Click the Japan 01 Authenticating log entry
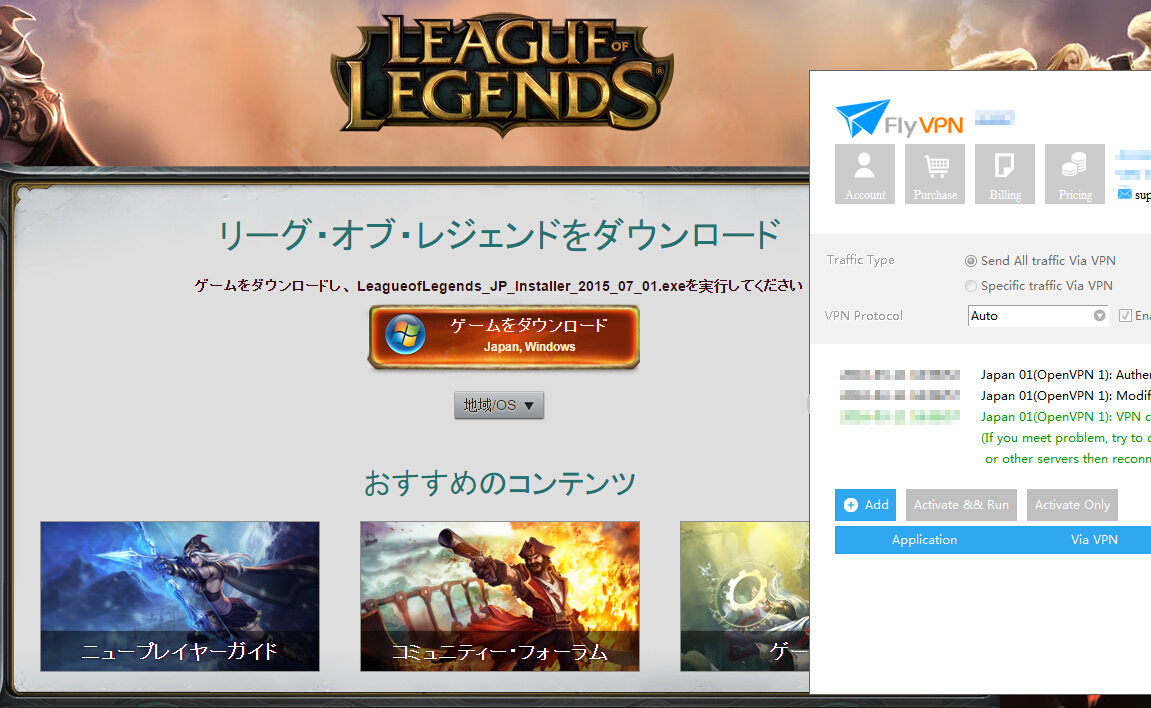The height and width of the screenshot is (708, 1151). [x=1066, y=375]
